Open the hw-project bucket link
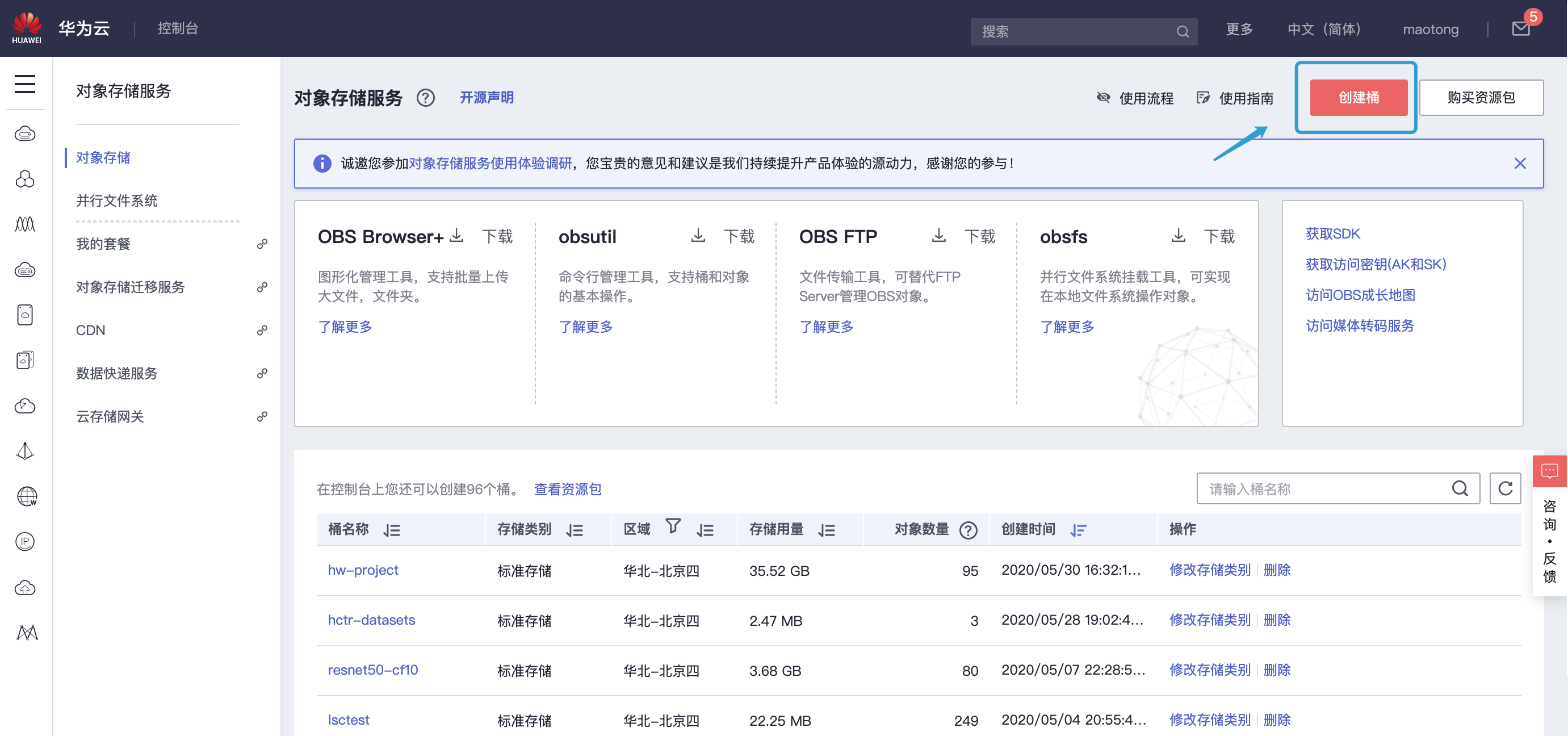1568x736 pixels. click(363, 570)
